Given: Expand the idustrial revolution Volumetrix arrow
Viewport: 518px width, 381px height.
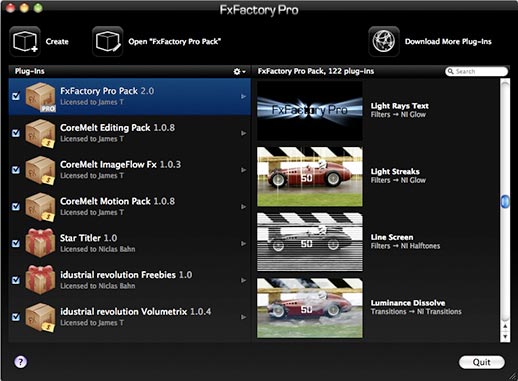Looking at the screenshot, I should 244,317.
